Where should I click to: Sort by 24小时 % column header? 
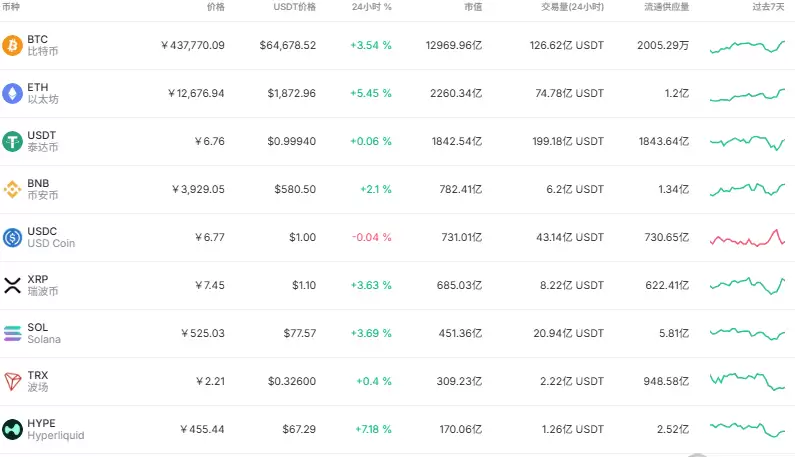(372, 7)
